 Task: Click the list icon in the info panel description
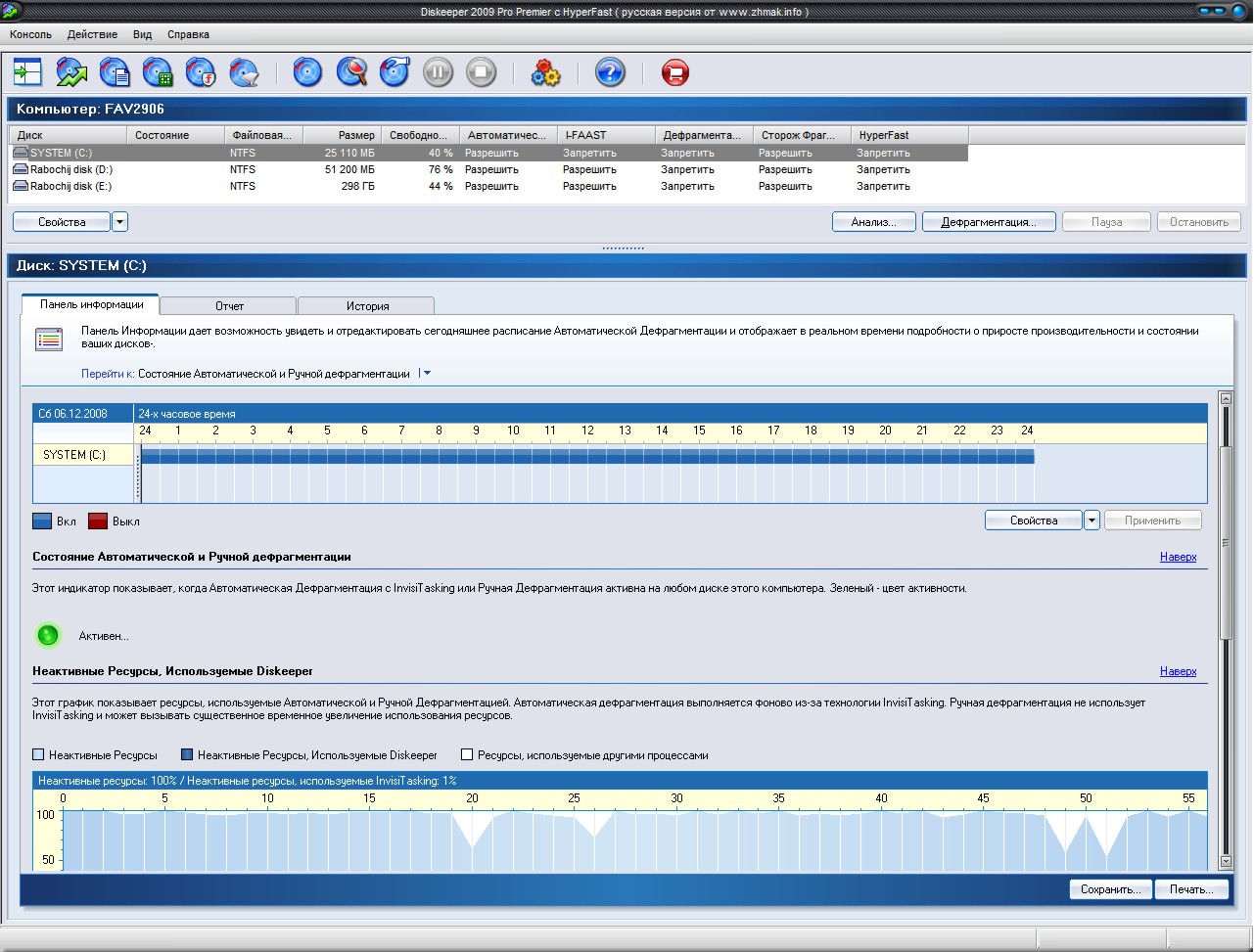49,340
